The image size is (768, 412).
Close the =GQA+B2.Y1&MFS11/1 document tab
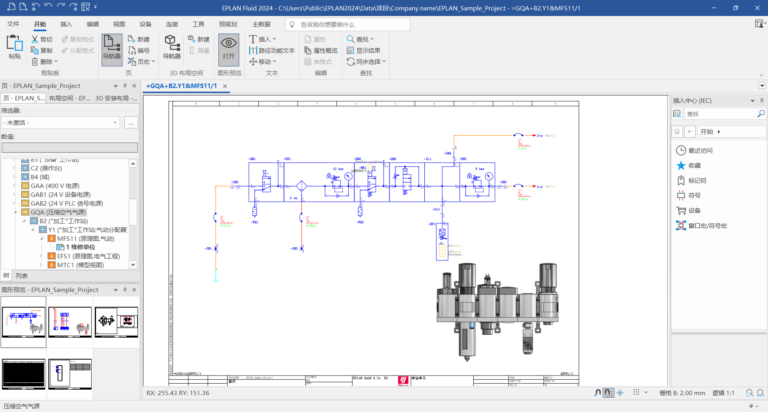(x=225, y=86)
